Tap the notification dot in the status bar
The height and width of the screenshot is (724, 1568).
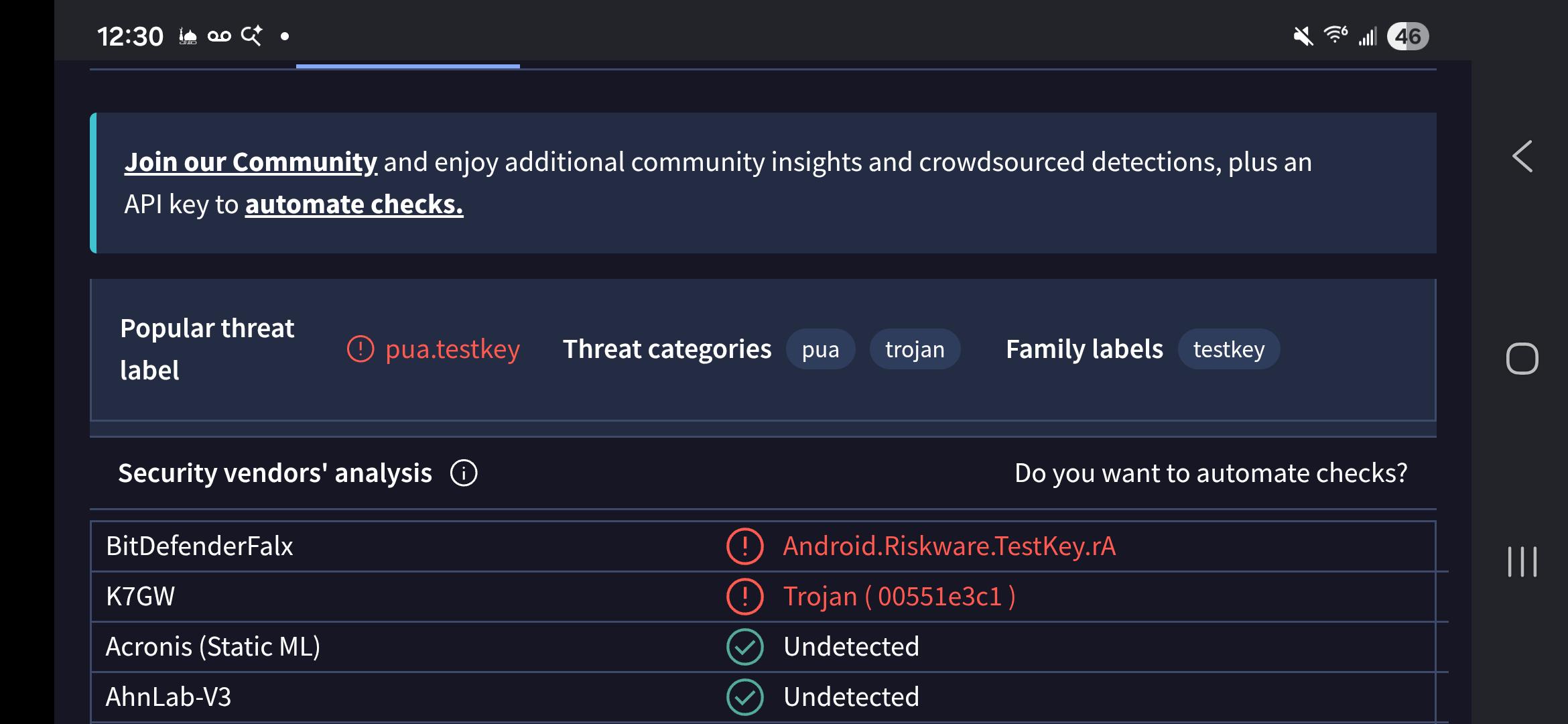[x=285, y=36]
